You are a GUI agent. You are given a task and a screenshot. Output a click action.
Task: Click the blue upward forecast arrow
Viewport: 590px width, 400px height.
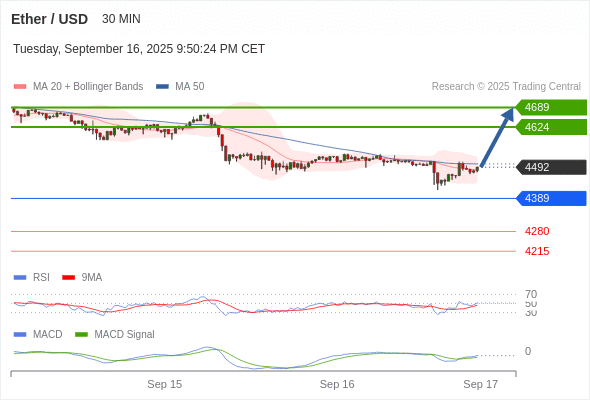point(497,137)
